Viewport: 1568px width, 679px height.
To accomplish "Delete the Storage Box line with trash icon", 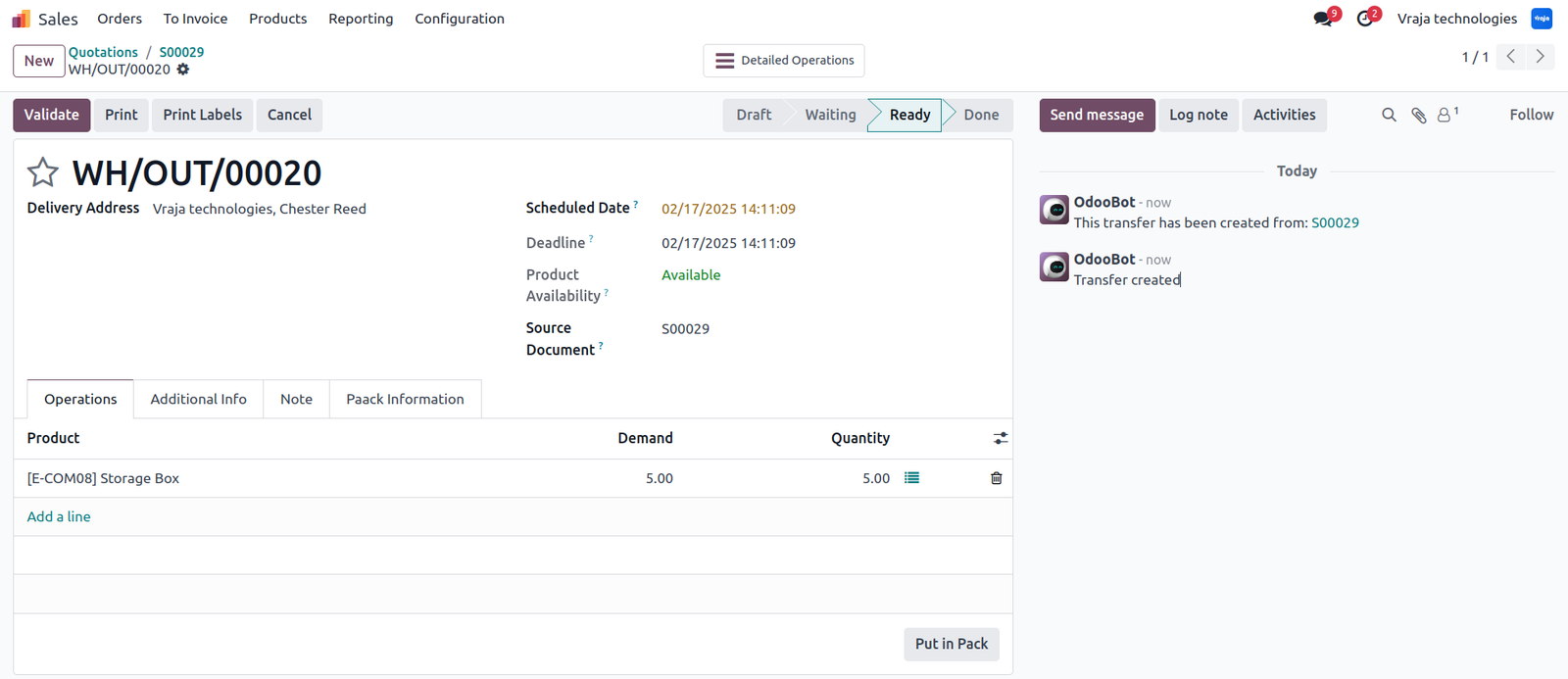I will [x=996, y=478].
